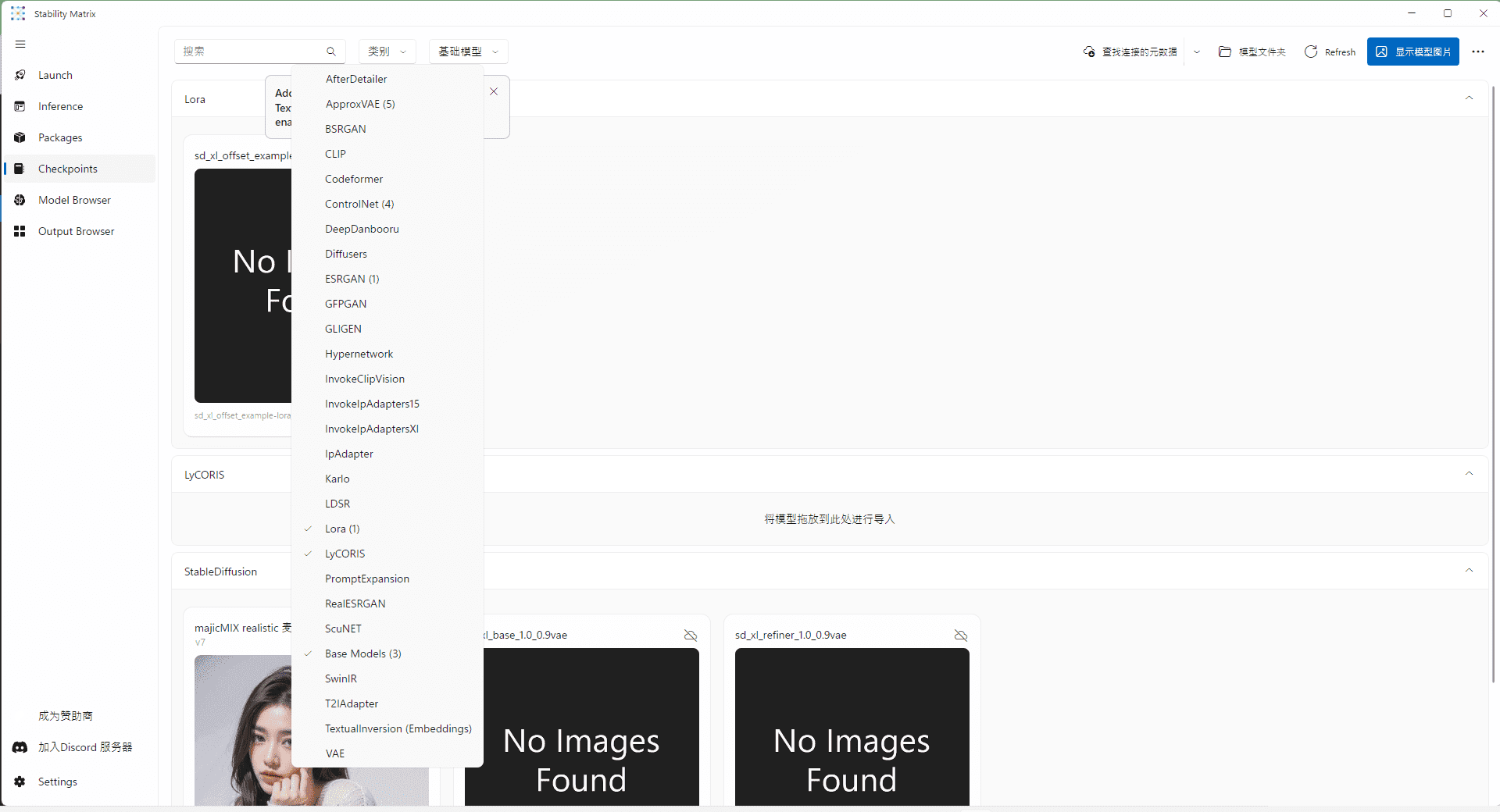Check the ESRGAN (1) category

tap(387, 279)
